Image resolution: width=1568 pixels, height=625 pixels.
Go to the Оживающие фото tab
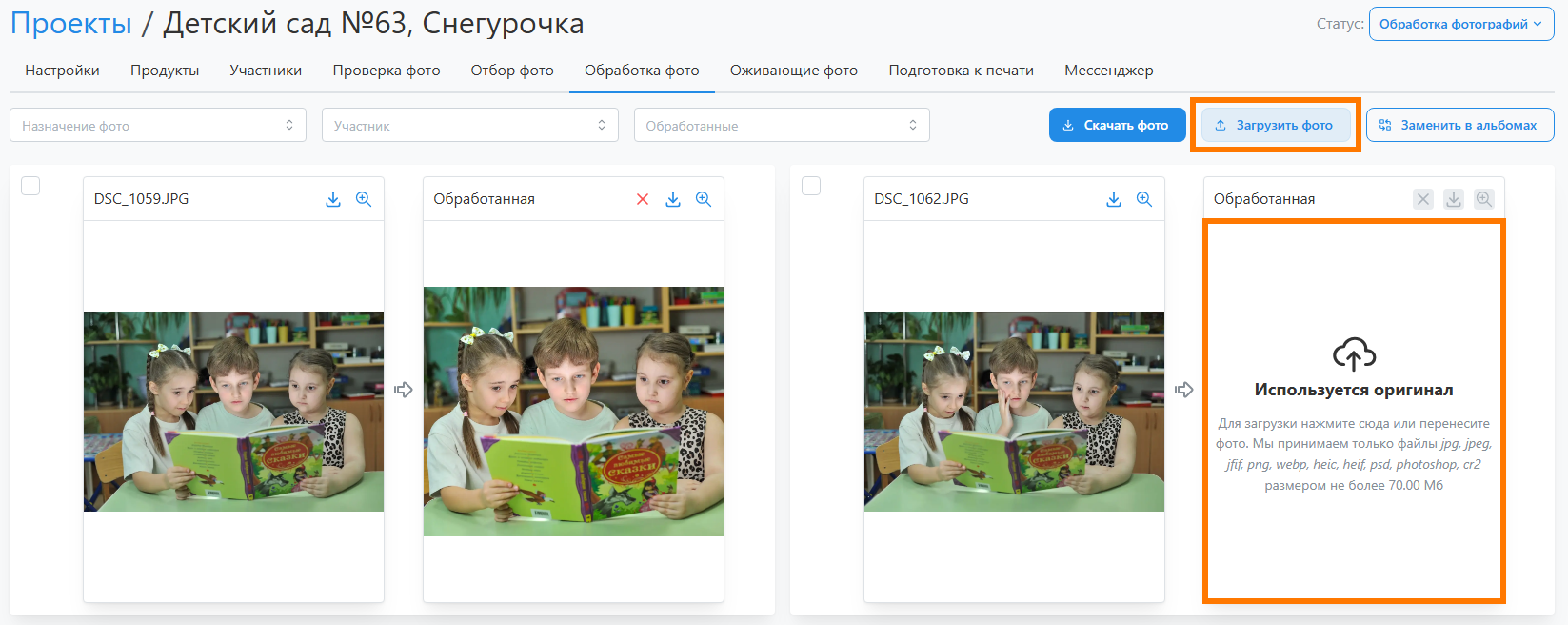pyautogui.click(x=793, y=71)
